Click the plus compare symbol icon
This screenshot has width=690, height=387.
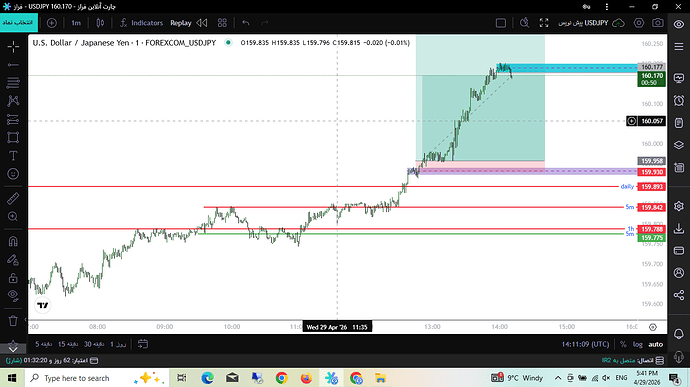tap(51, 23)
